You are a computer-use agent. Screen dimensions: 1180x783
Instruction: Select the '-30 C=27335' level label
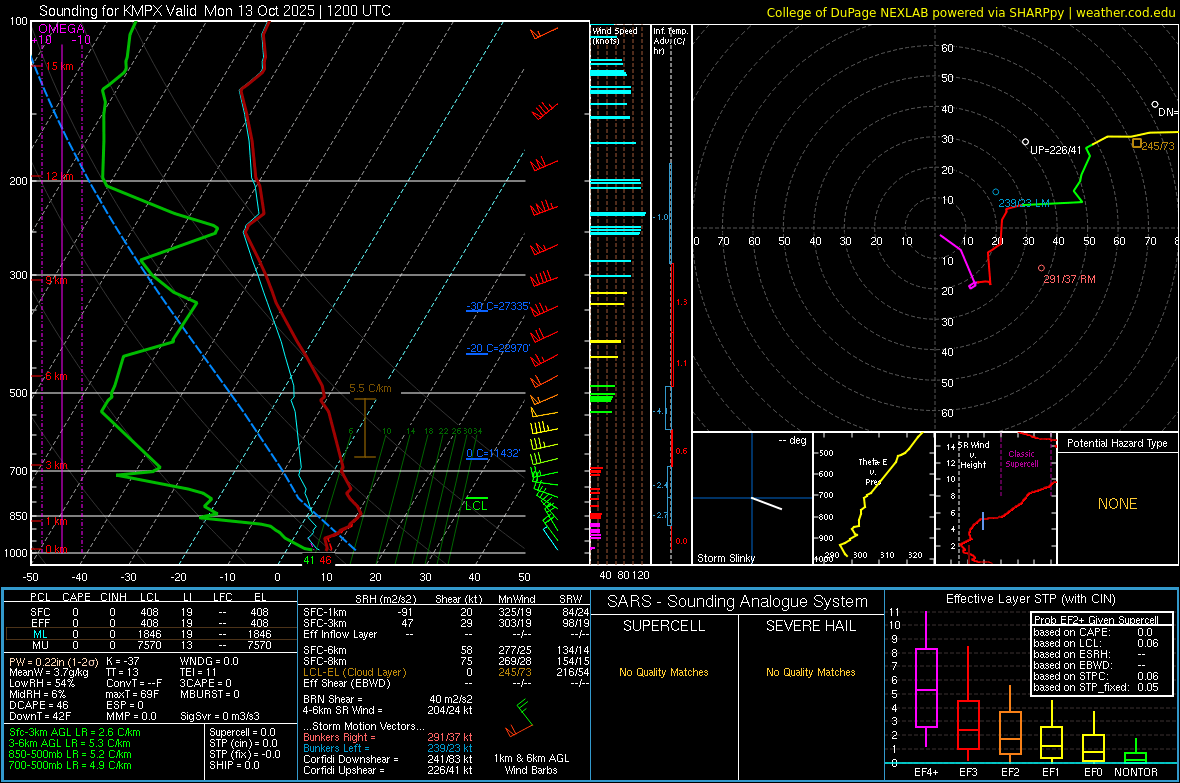(498, 306)
